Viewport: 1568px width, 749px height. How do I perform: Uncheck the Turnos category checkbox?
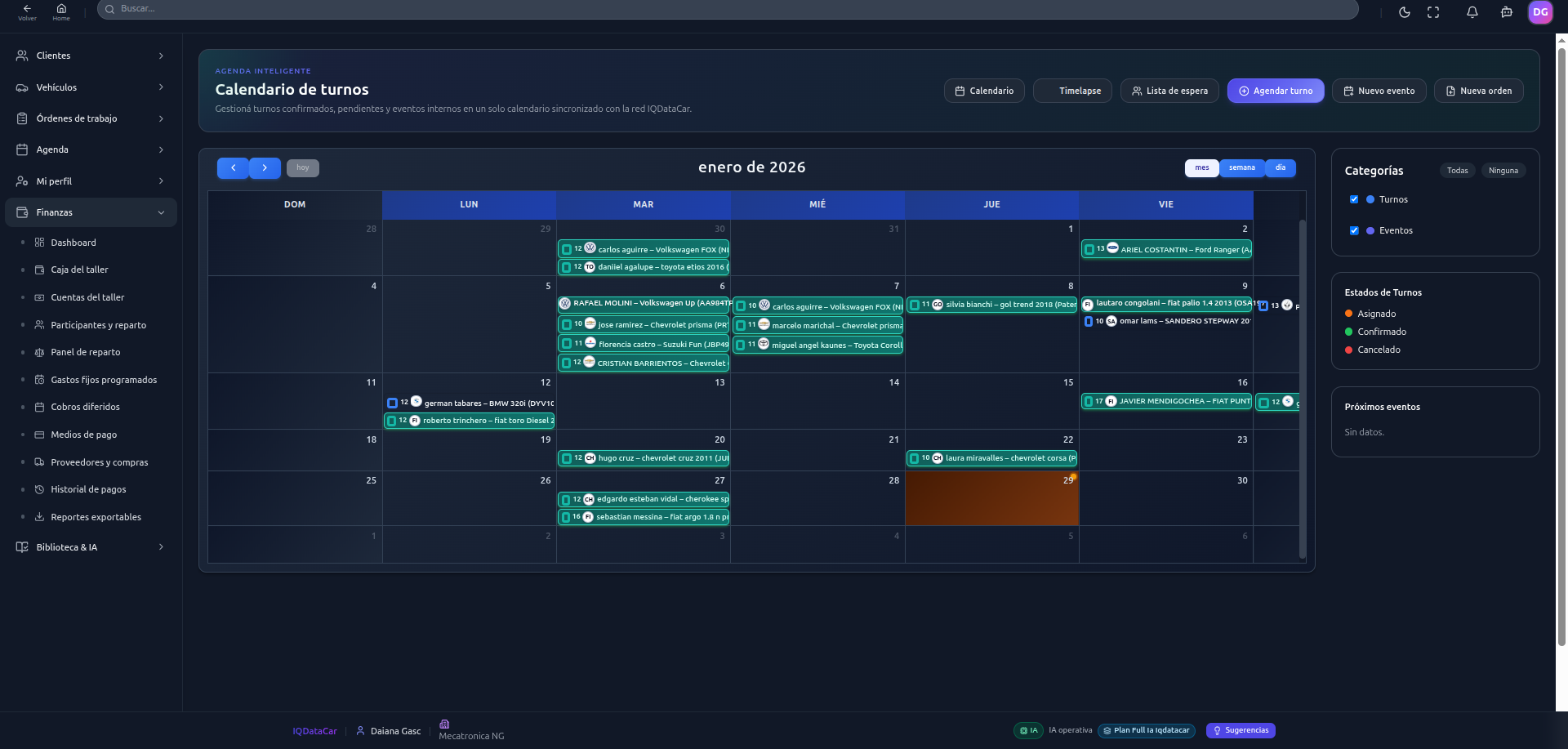[x=1354, y=199]
